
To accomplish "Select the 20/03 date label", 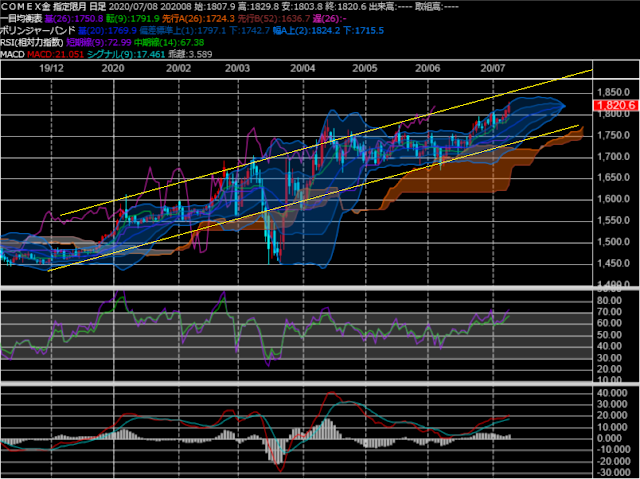I will tap(238, 68).
